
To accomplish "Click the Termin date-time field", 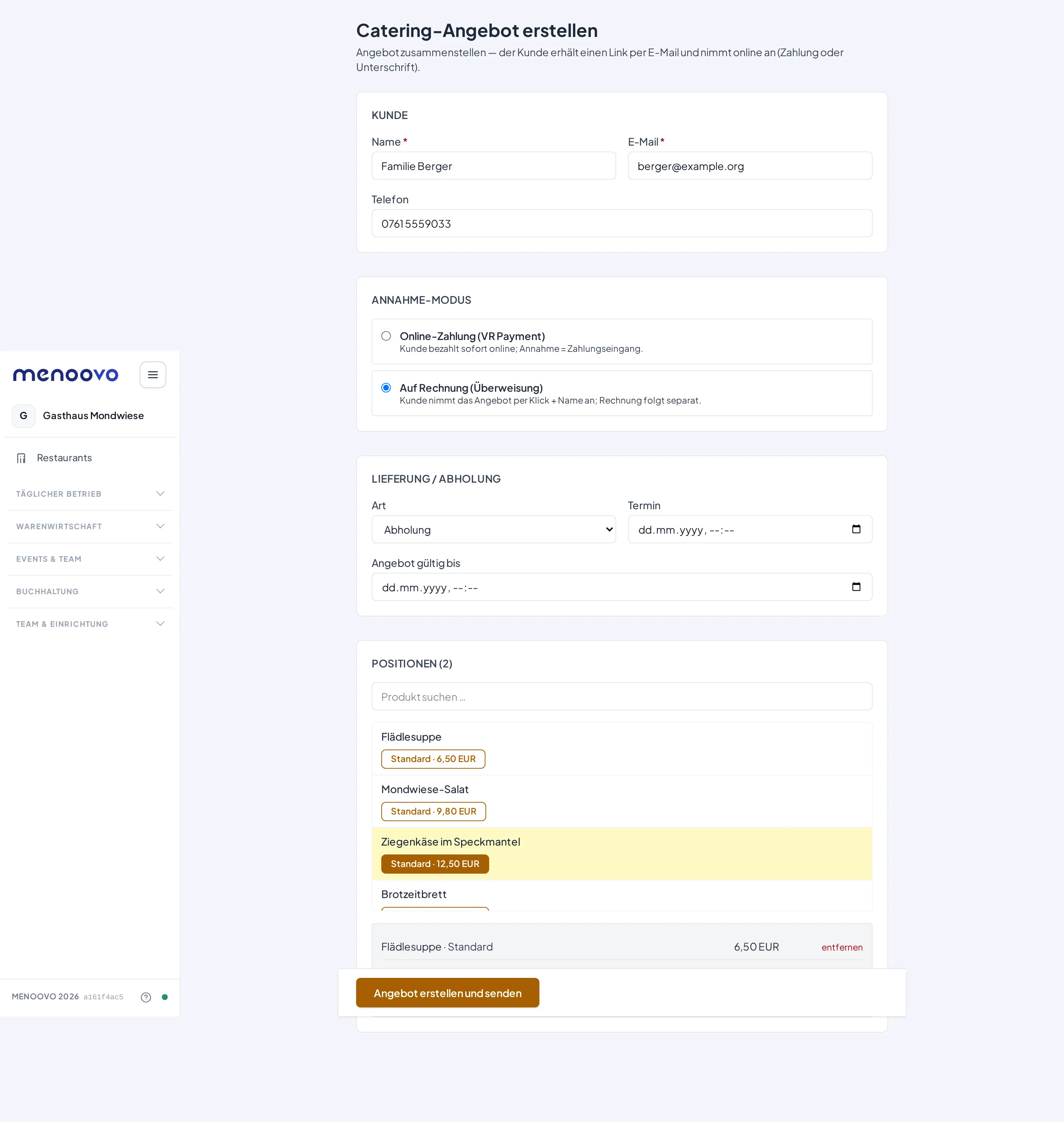I will point(750,529).
